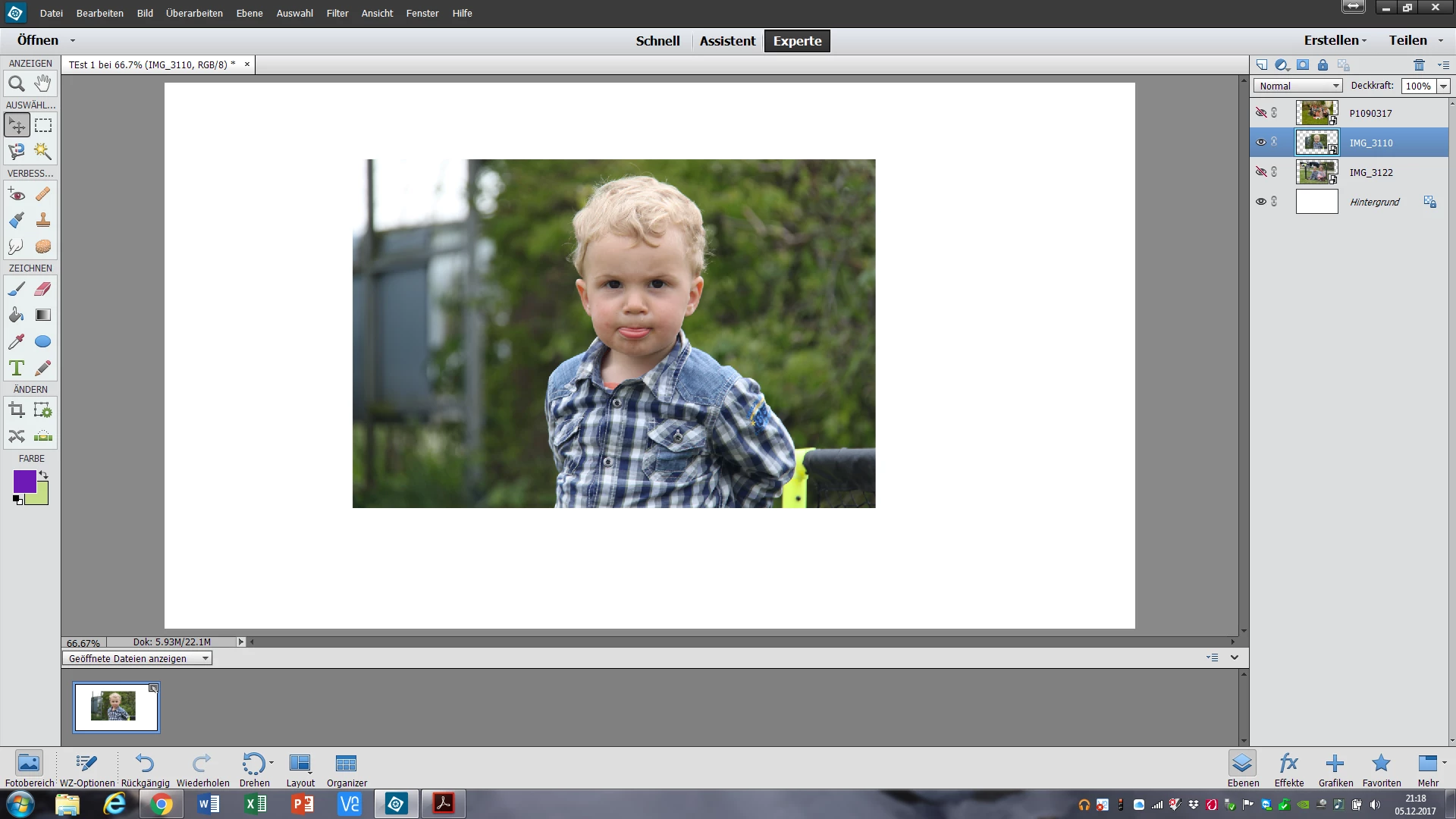This screenshot has height=819, width=1456.
Task: Select the Clone Stamp tool
Action: [x=43, y=221]
